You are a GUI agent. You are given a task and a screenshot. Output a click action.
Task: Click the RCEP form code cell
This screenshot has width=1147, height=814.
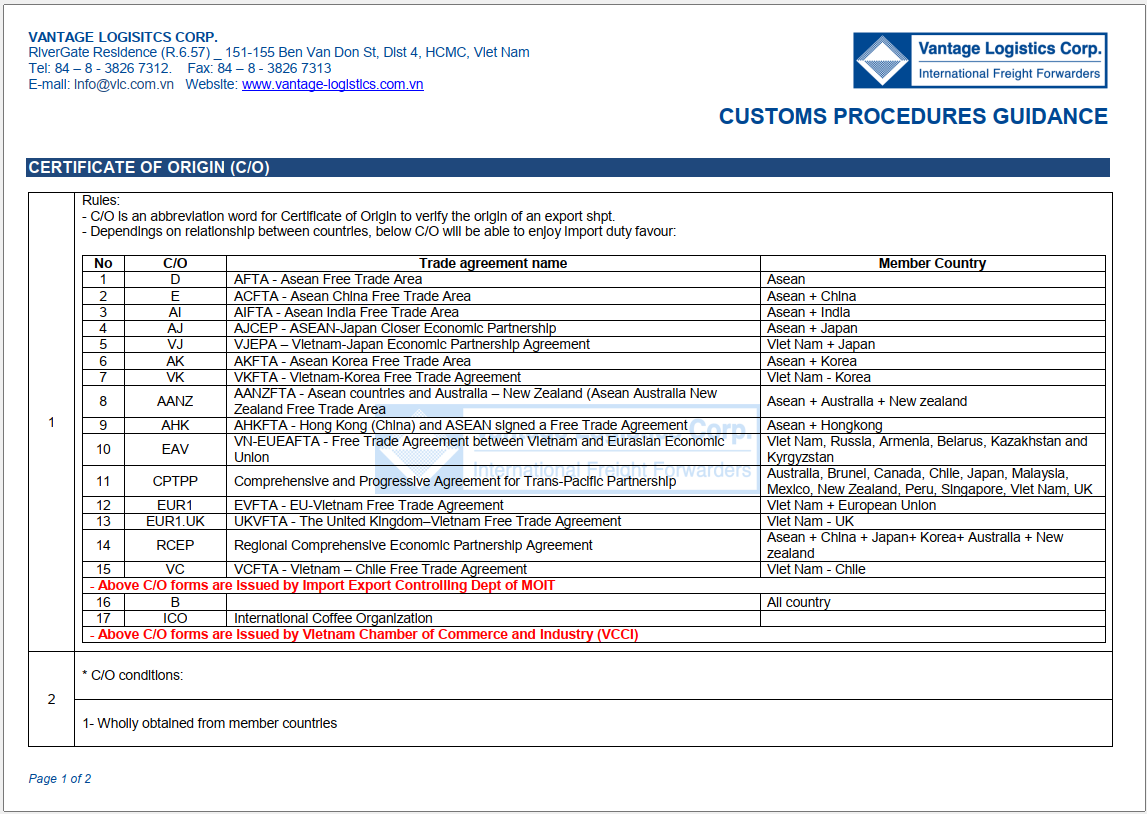coord(175,545)
